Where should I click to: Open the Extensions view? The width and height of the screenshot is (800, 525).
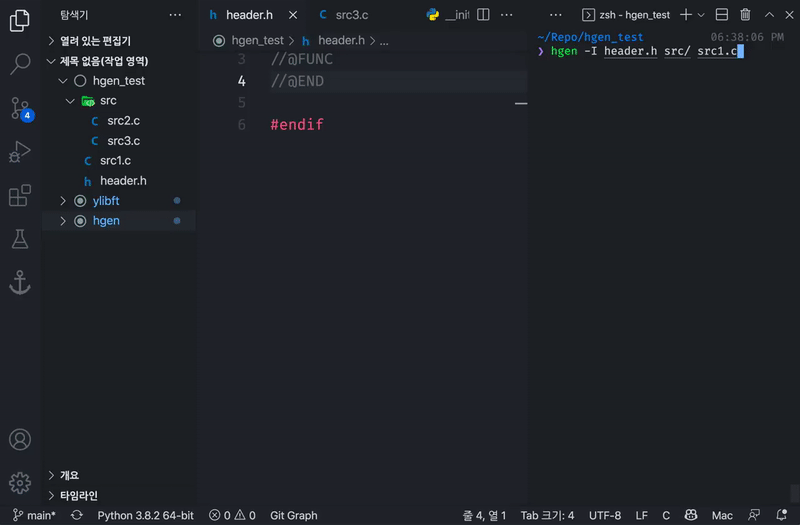click(19, 196)
